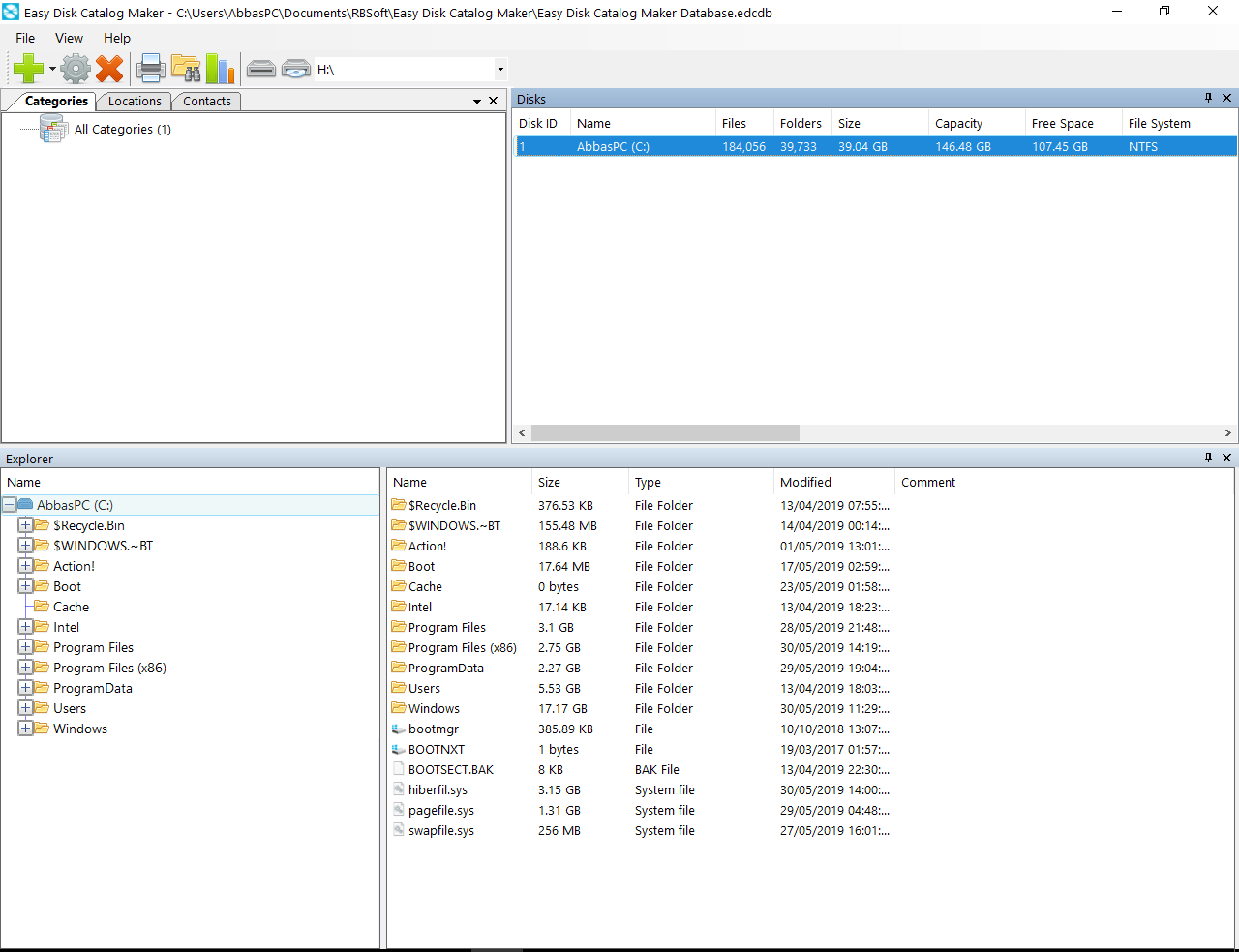Close the Categories panel
1239x952 pixels.
493,101
